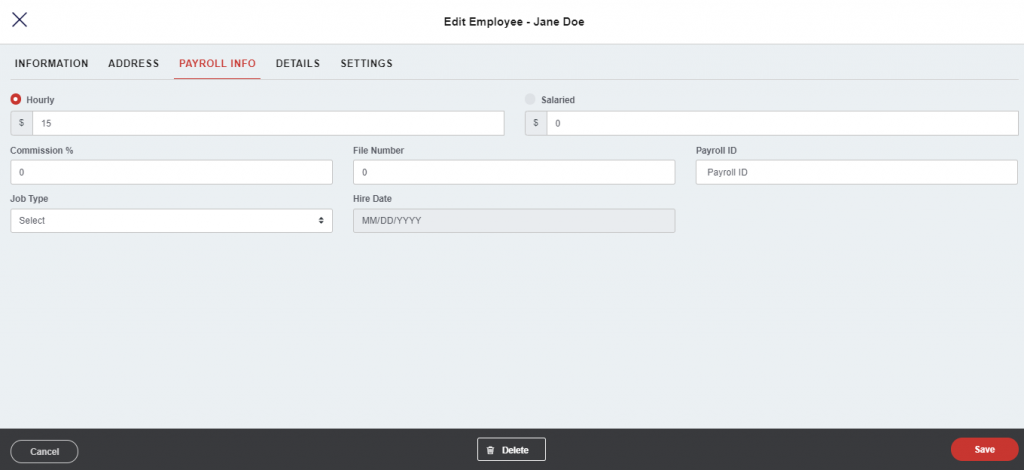This screenshot has width=1024, height=470.
Task: Select the Payroll Info tab
Action: pos(217,63)
